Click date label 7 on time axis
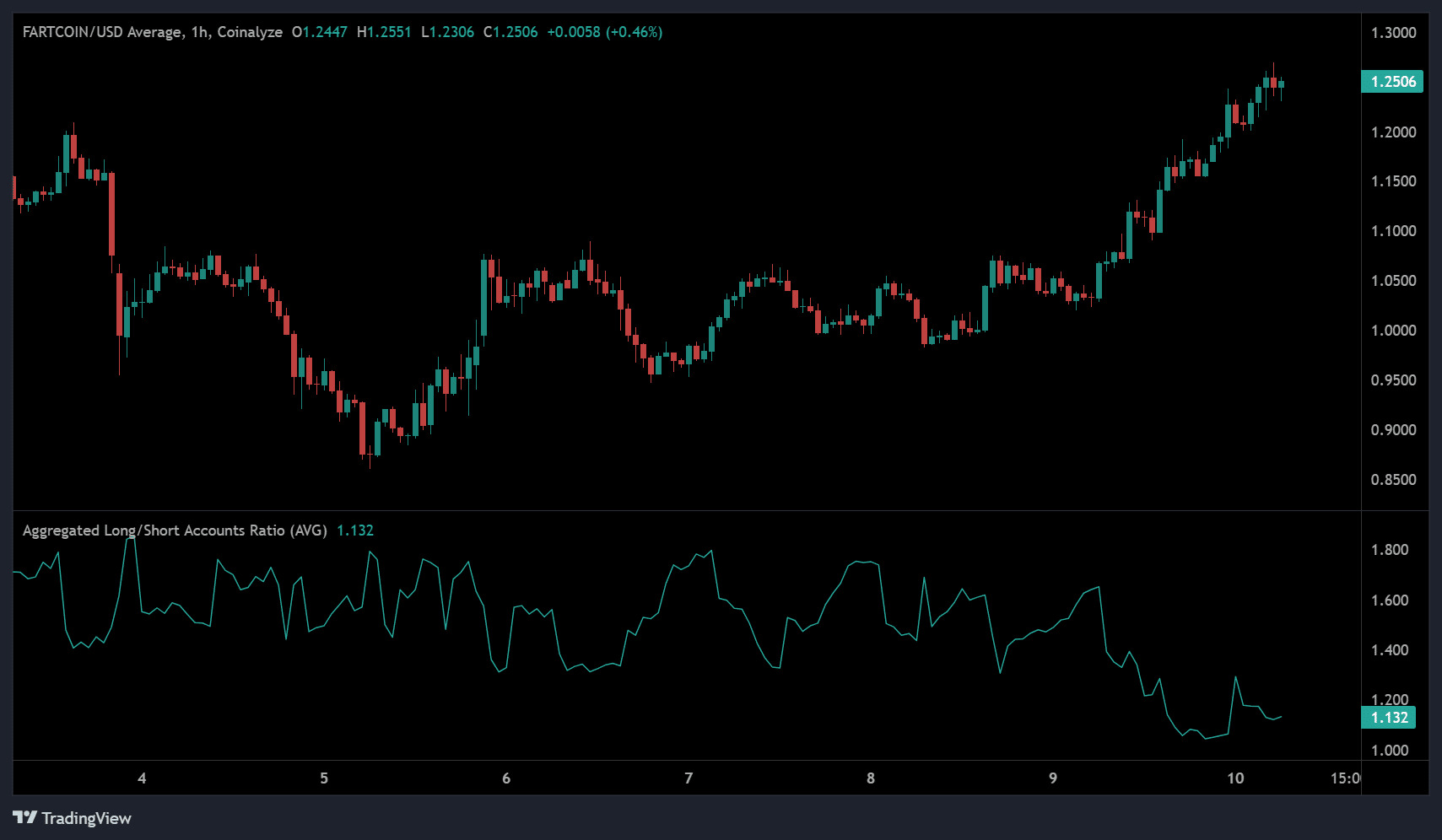The height and width of the screenshot is (840, 1442). [689, 778]
